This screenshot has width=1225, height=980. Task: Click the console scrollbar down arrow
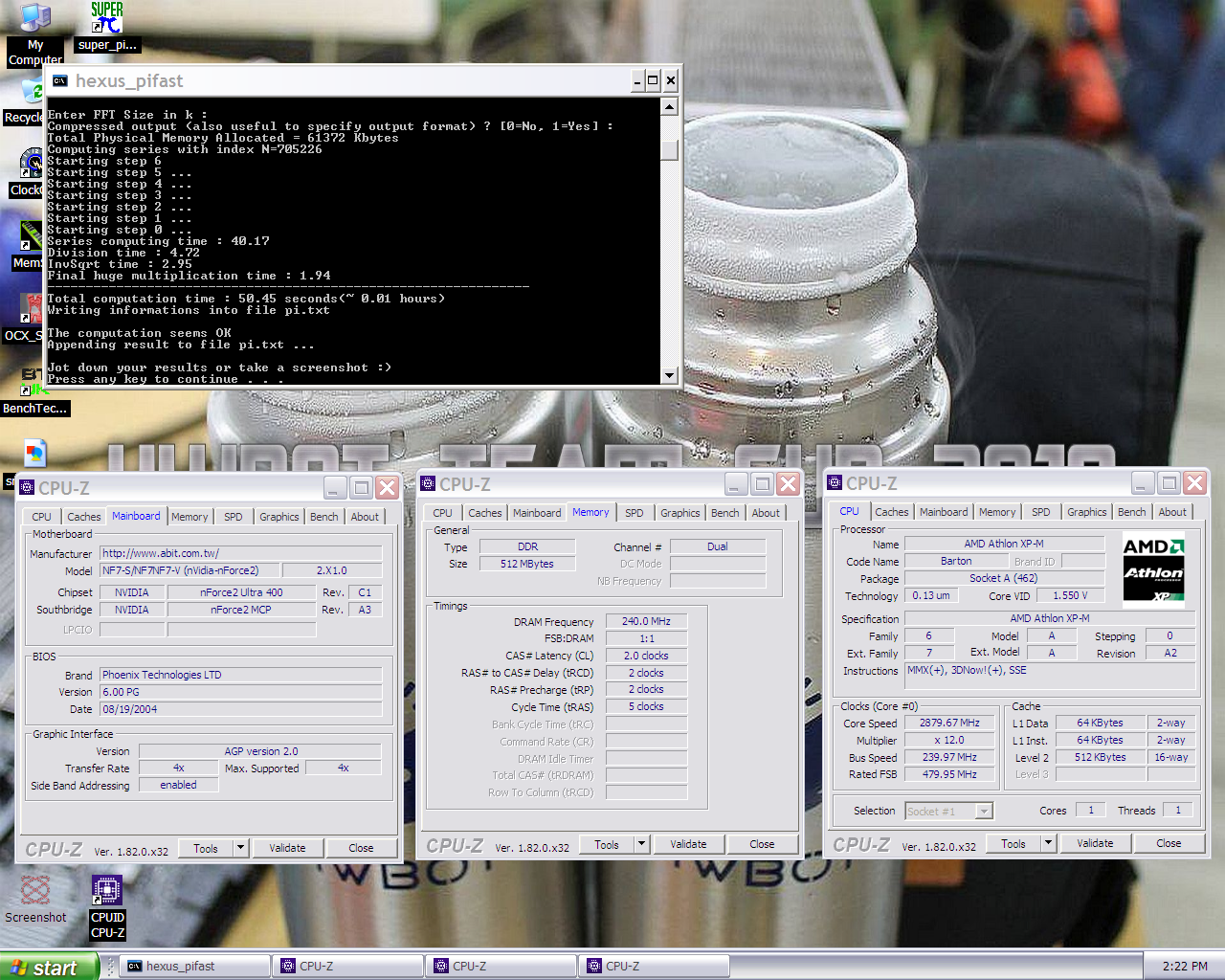670,376
